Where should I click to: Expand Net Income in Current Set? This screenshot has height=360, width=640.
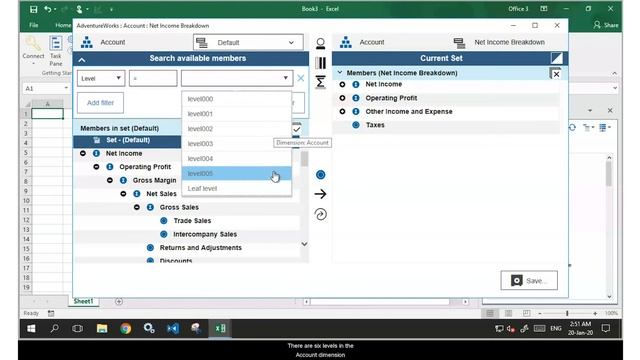(x=342, y=84)
